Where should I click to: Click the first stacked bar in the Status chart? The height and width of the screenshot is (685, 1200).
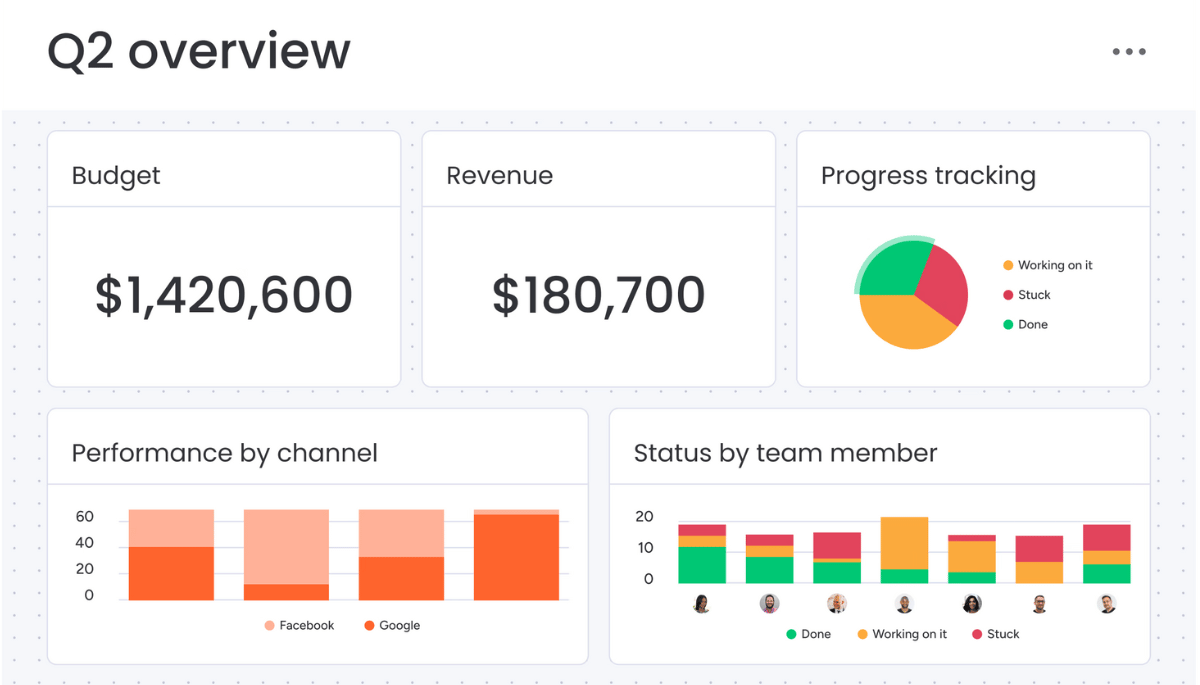(x=702, y=554)
